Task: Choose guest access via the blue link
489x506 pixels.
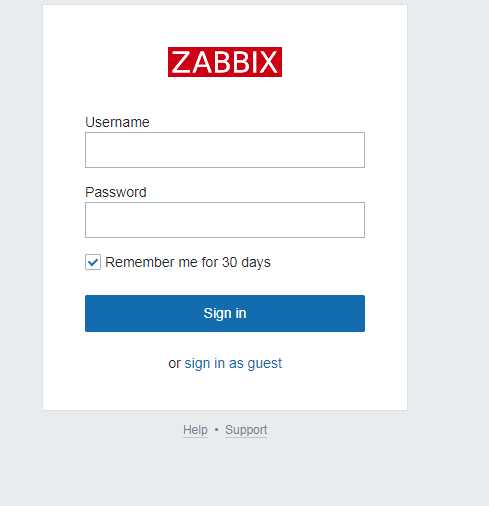Action: coord(233,363)
